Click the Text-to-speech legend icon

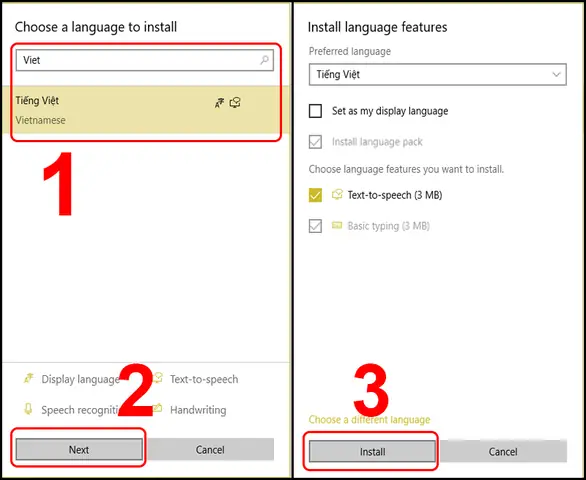(158, 378)
